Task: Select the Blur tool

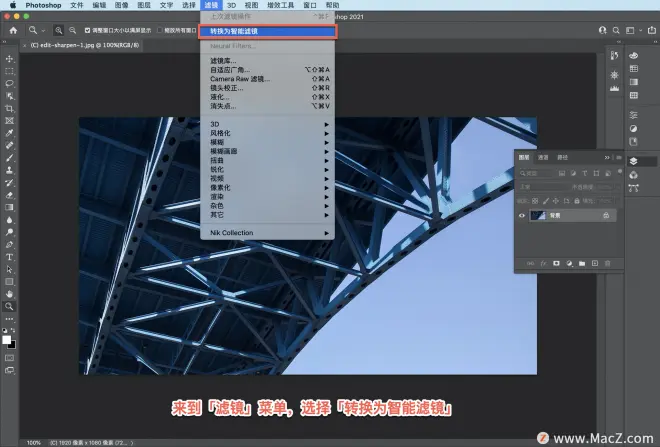Action: [9, 220]
